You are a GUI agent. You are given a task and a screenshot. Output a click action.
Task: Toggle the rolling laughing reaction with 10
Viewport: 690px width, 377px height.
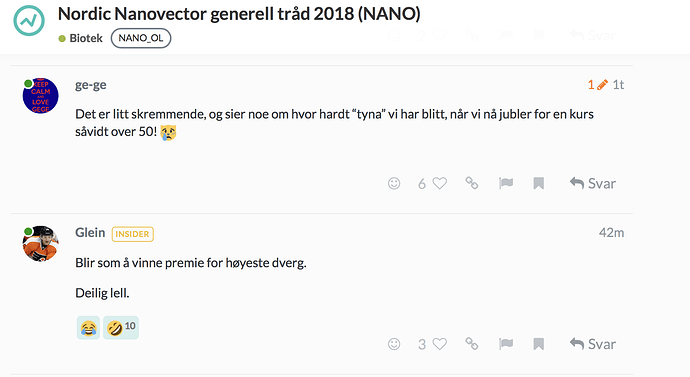click(121, 328)
